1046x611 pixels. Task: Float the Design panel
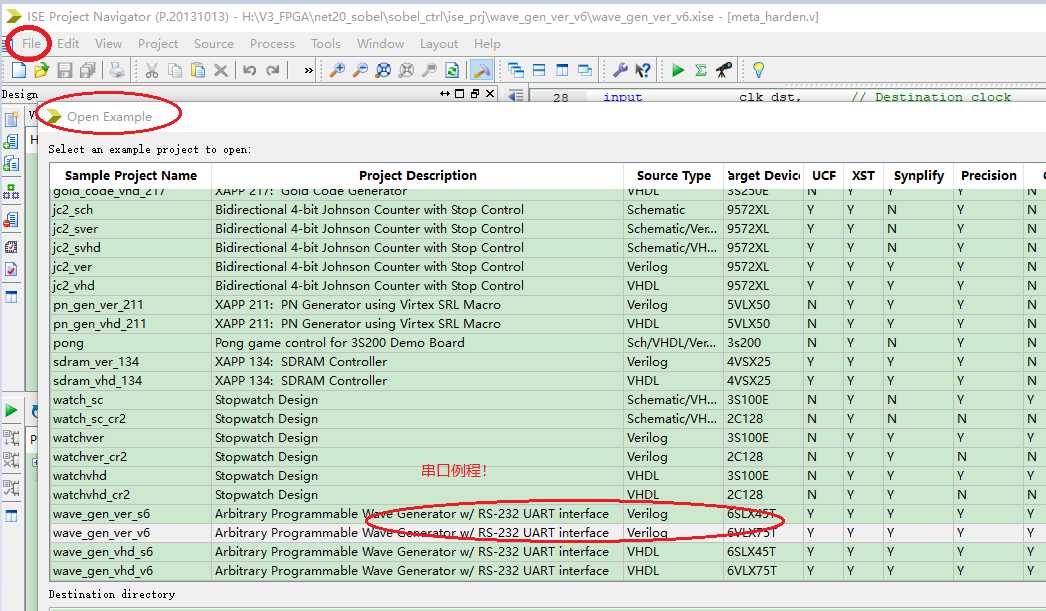(475, 94)
